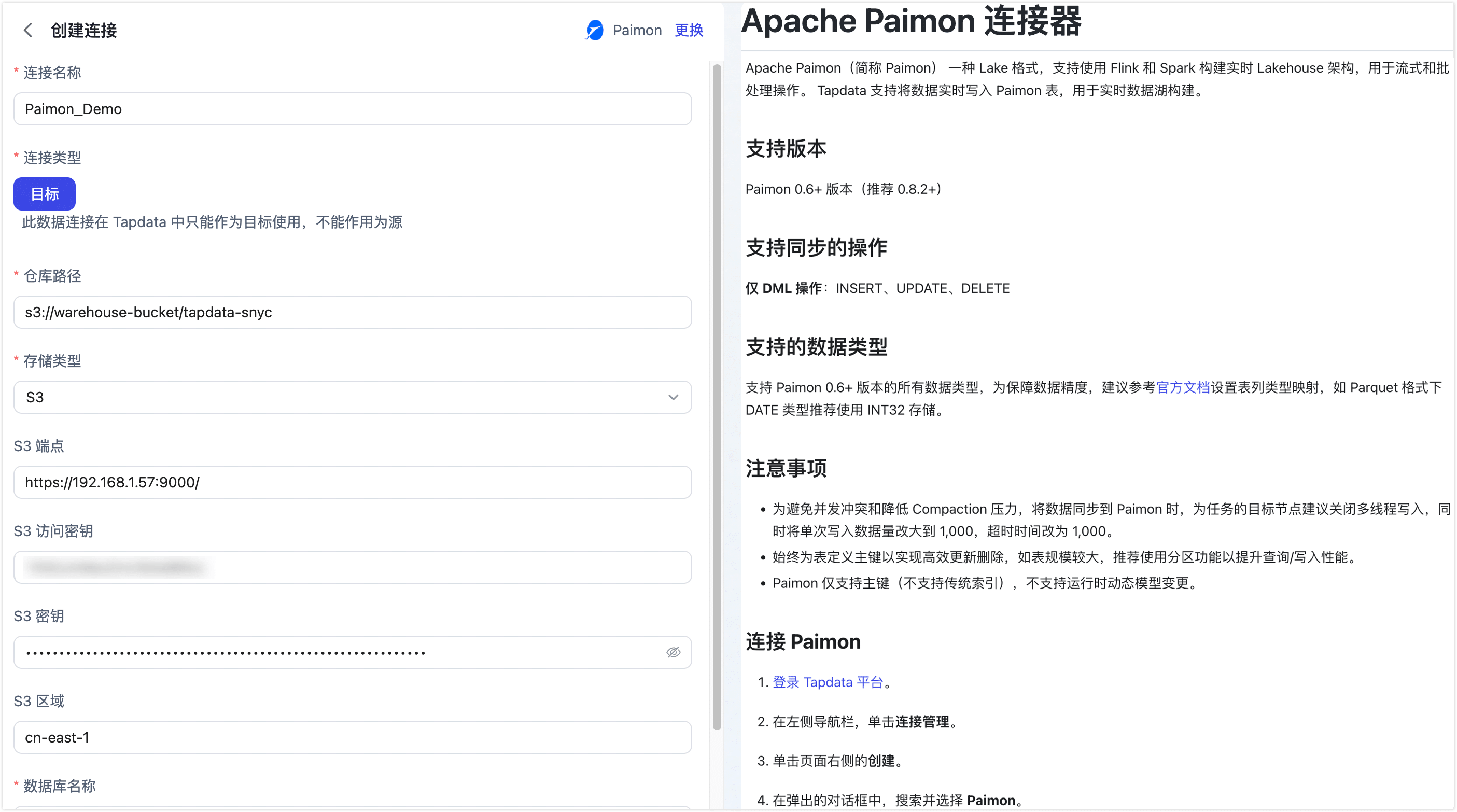The width and height of the screenshot is (1457, 812).
Task: Select the 目标 connection type button
Action: click(44, 194)
